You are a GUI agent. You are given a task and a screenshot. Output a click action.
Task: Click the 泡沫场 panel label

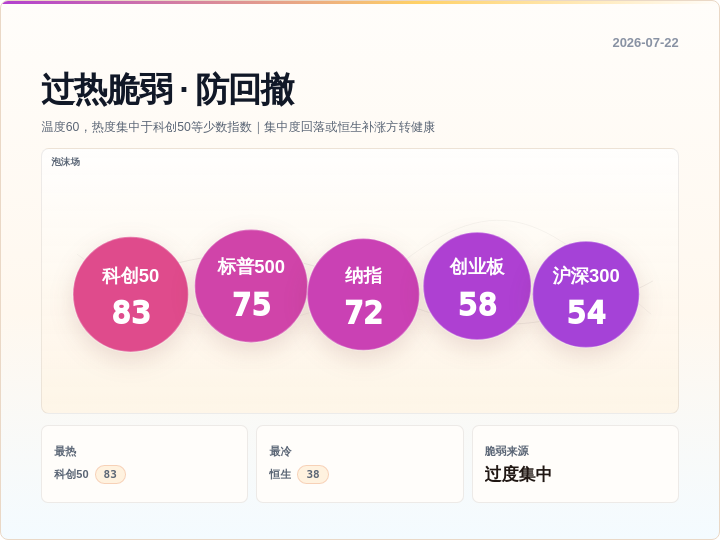coord(66,162)
